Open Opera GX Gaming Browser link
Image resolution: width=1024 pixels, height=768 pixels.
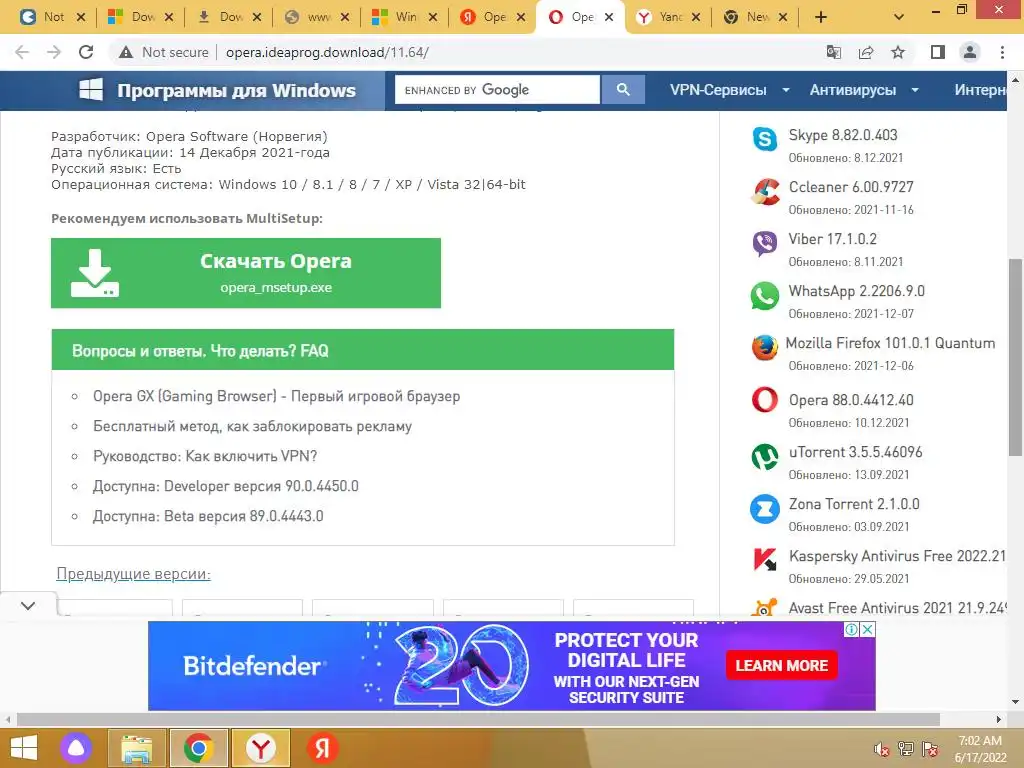[276, 396]
